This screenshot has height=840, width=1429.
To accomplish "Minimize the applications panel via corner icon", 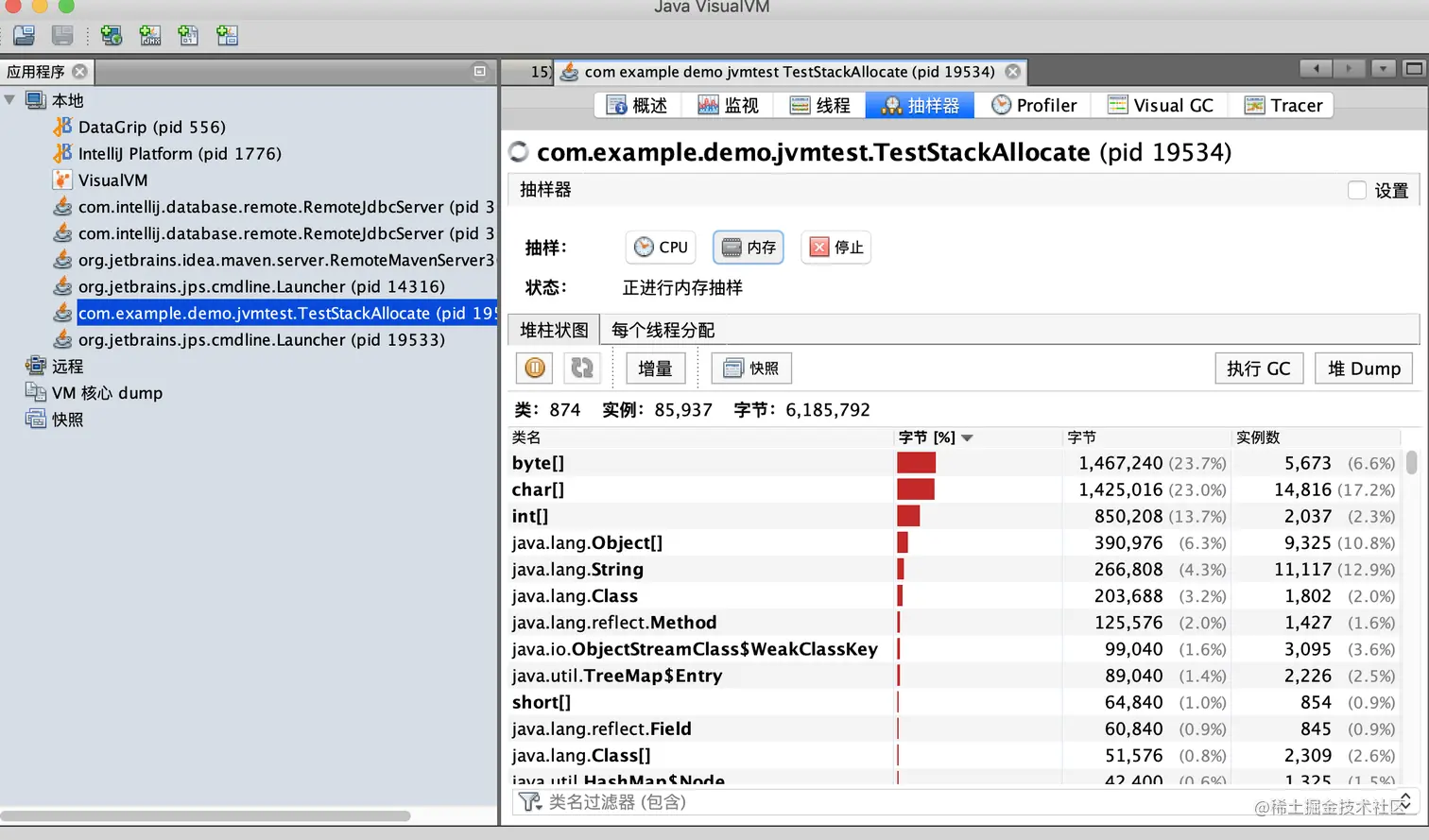I will tap(480, 72).
